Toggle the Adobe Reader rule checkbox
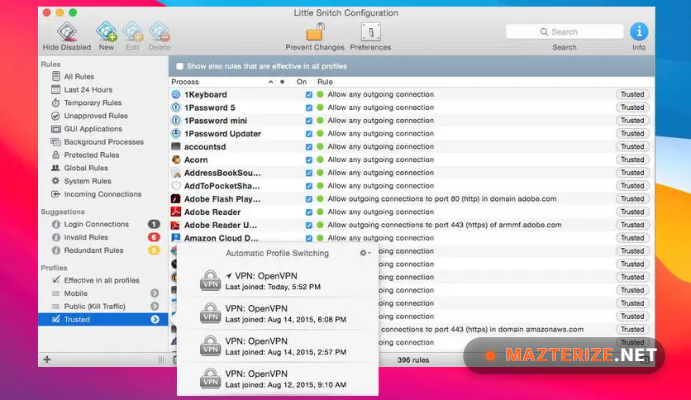Viewport: 691px width, 400px height. [309, 212]
